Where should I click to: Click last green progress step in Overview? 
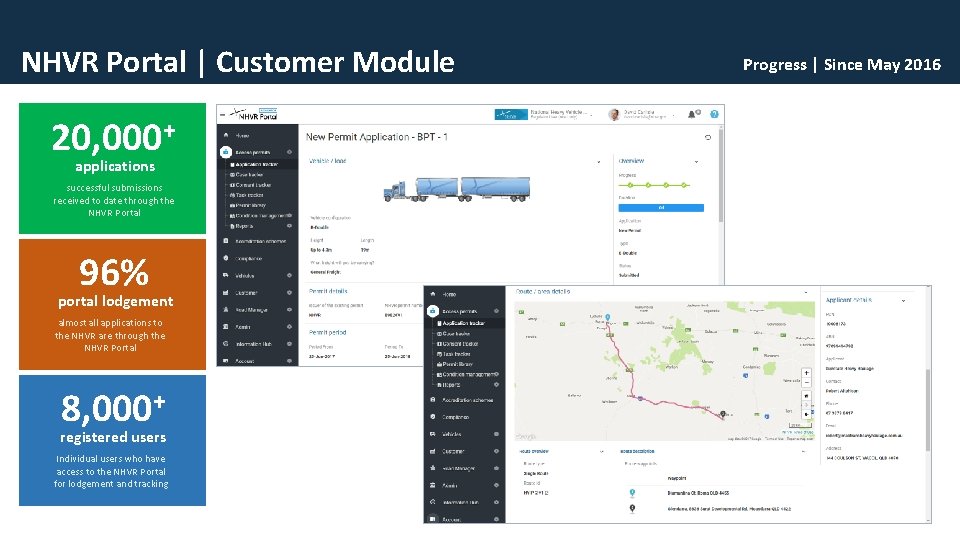(684, 185)
